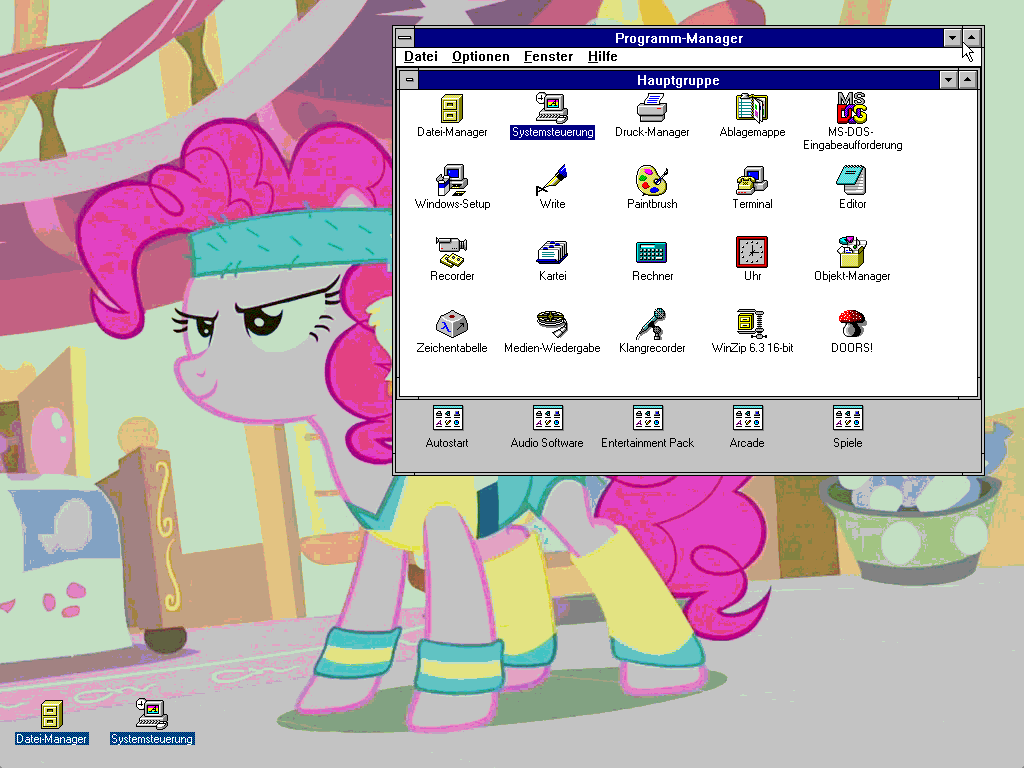Open the Windows-Setup icon

click(451, 180)
